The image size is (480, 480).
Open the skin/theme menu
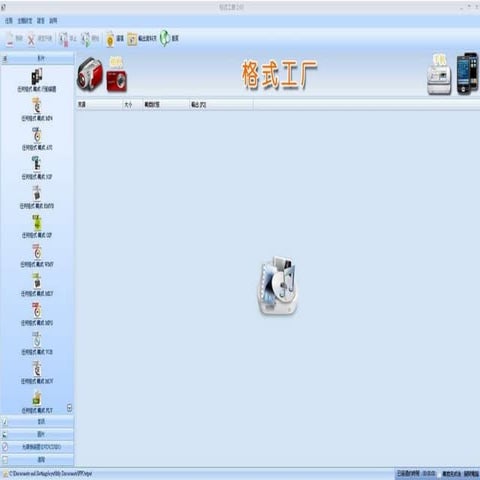[x=25, y=21]
